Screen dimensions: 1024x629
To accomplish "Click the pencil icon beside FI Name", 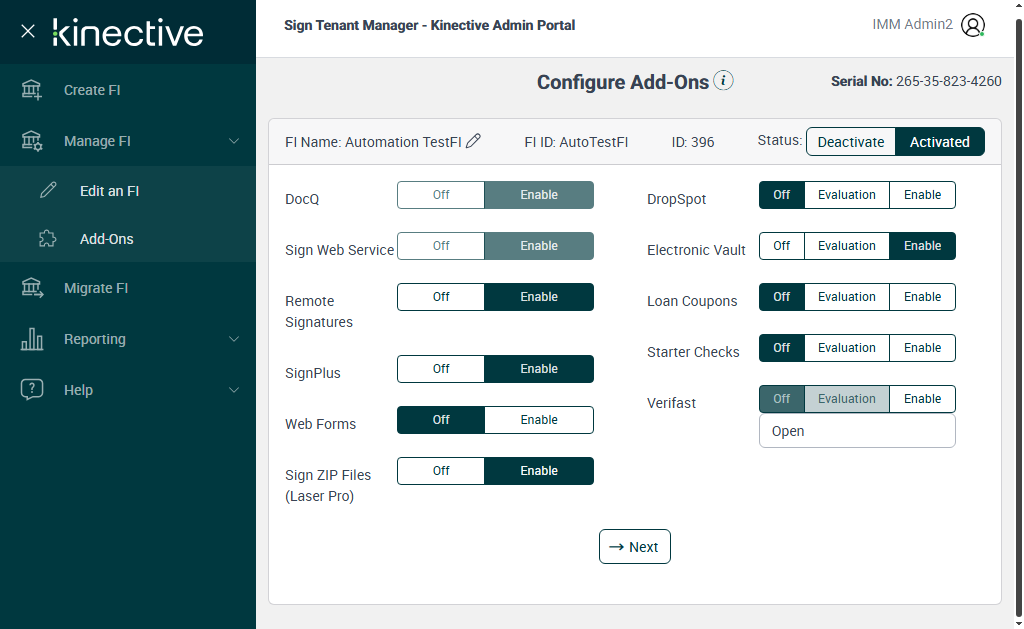I will tap(474, 141).
